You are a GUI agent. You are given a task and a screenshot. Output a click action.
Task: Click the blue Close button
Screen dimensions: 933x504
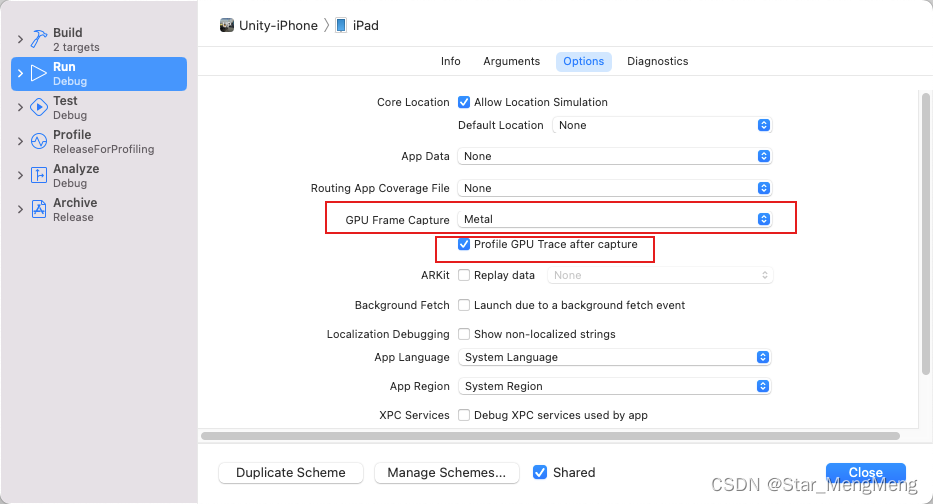click(x=865, y=472)
